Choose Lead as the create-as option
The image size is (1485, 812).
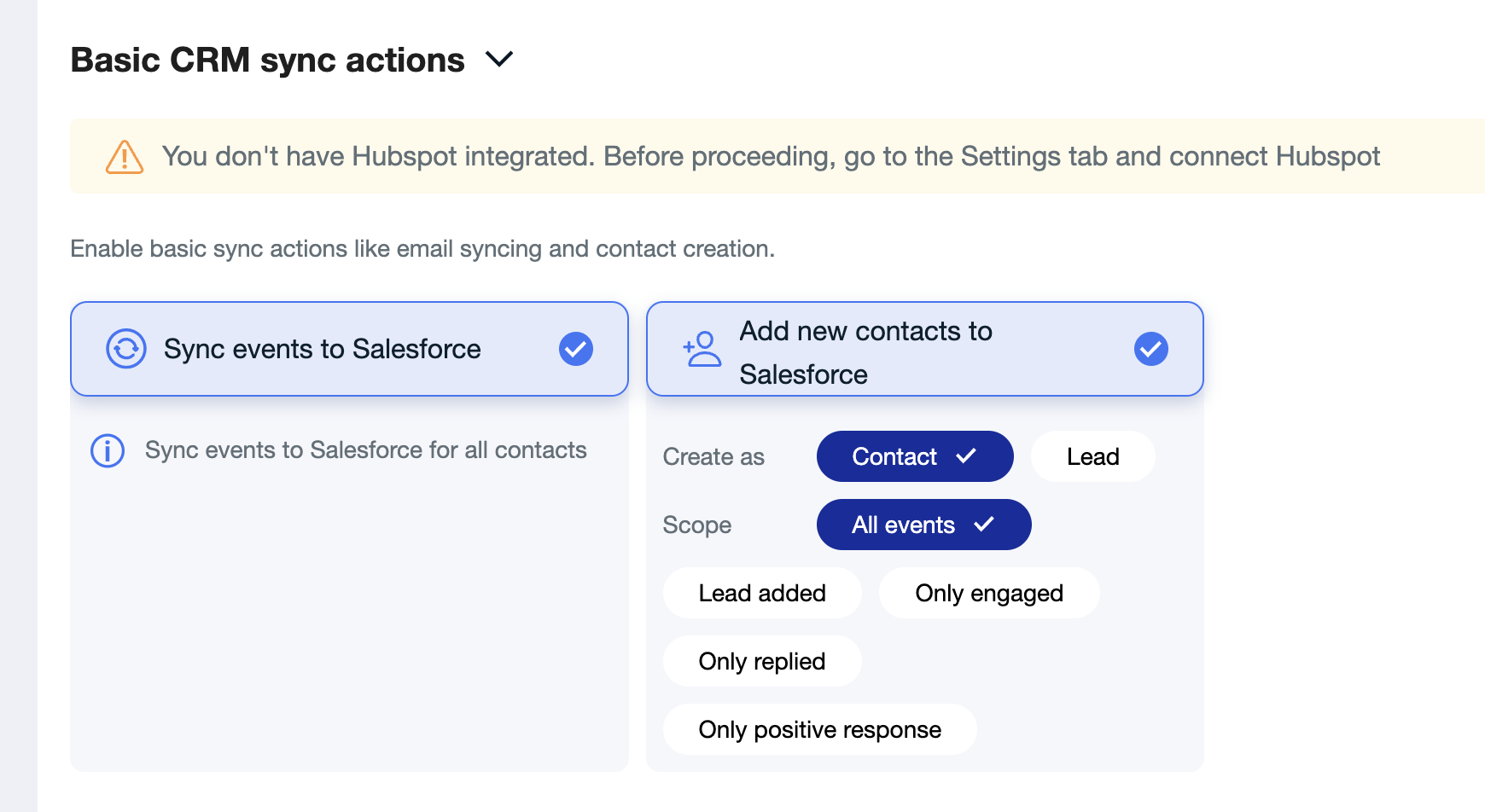coord(1093,456)
